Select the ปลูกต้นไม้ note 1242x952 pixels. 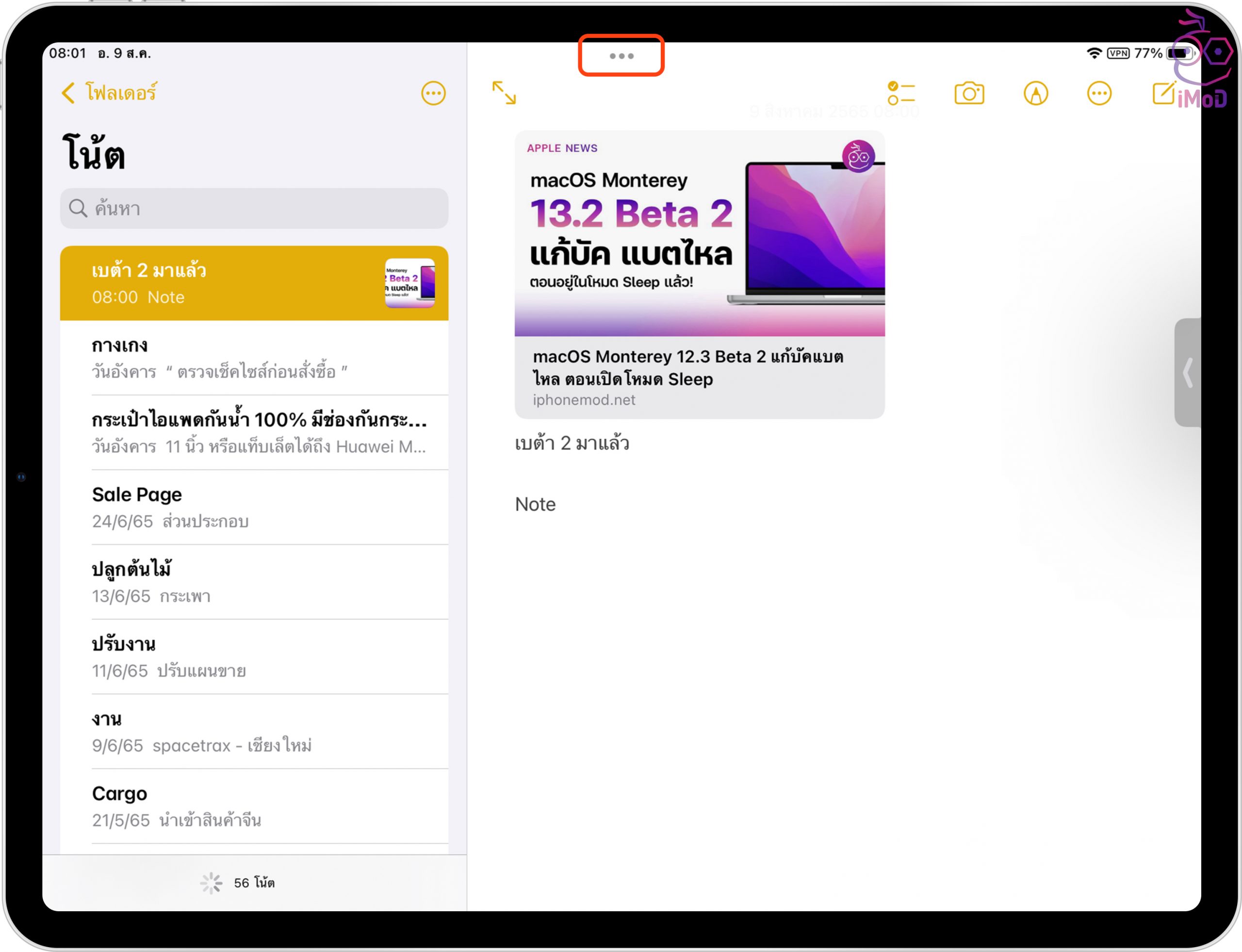click(x=255, y=582)
